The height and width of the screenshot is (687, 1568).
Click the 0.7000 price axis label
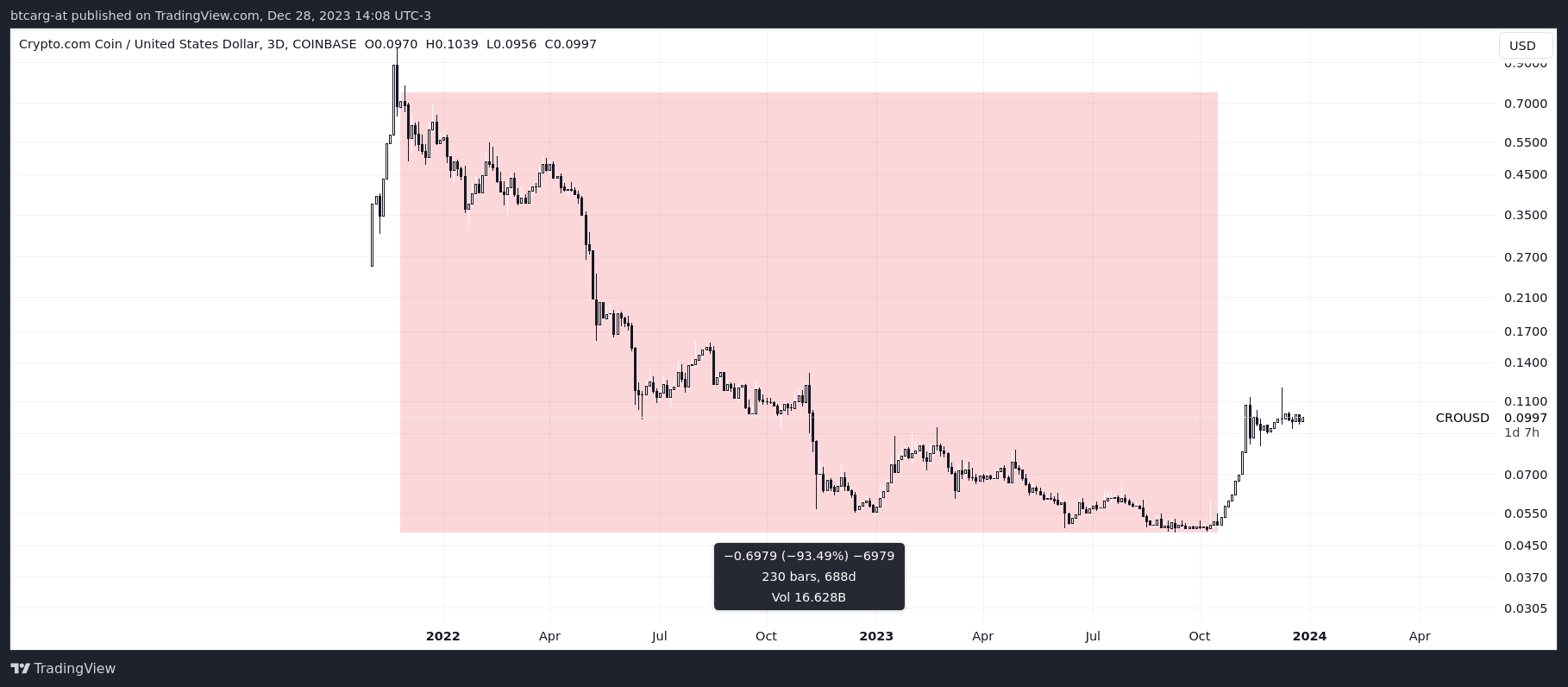pyautogui.click(x=1525, y=104)
